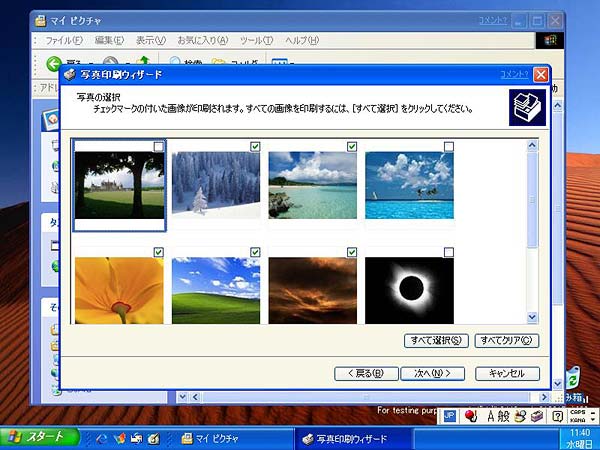Click the キャンセル button in the wizard
600x450 pixels.
pyautogui.click(x=507, y=373)
